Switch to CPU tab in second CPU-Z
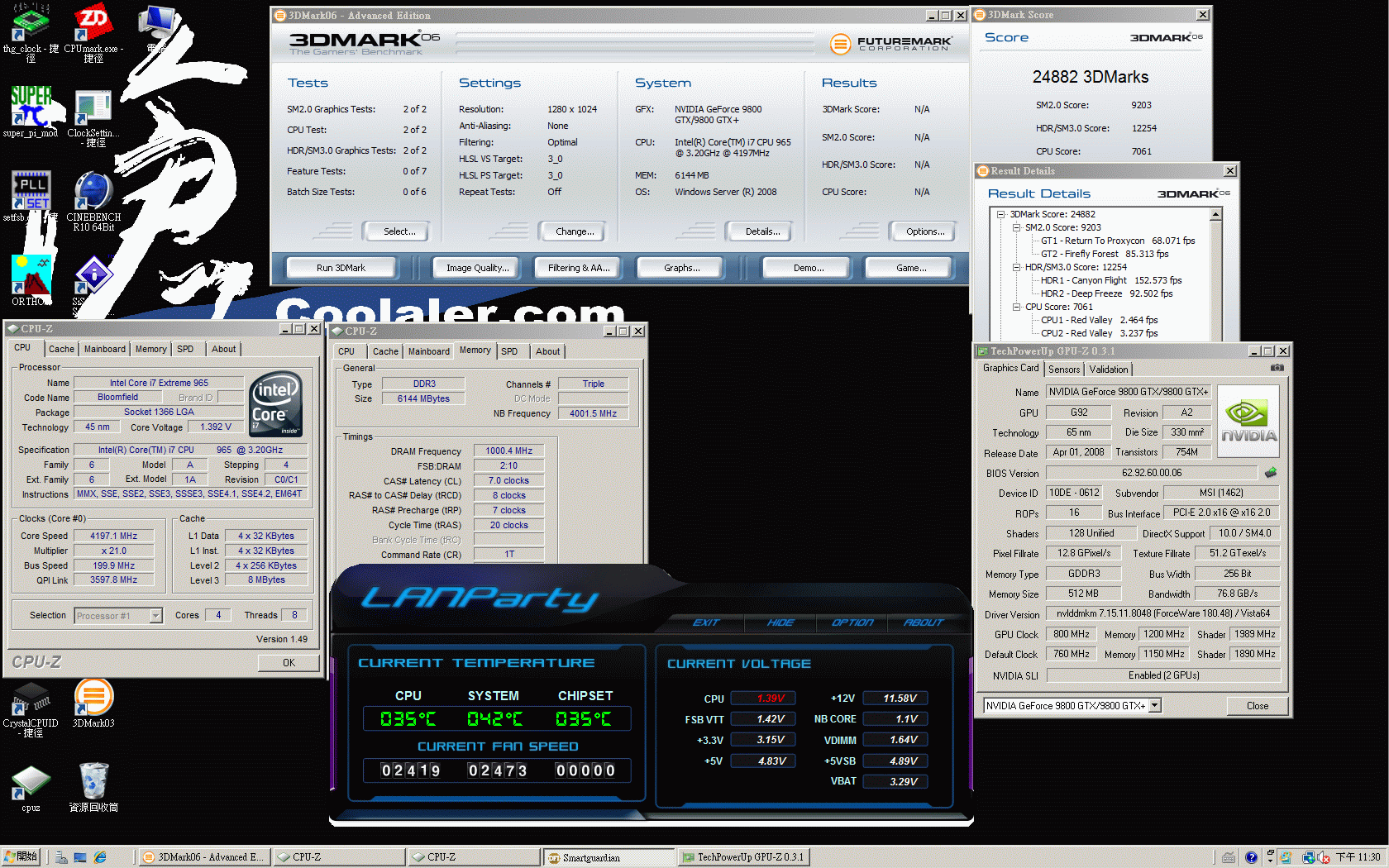This screenshot has width=1389, height=868. 346,351
